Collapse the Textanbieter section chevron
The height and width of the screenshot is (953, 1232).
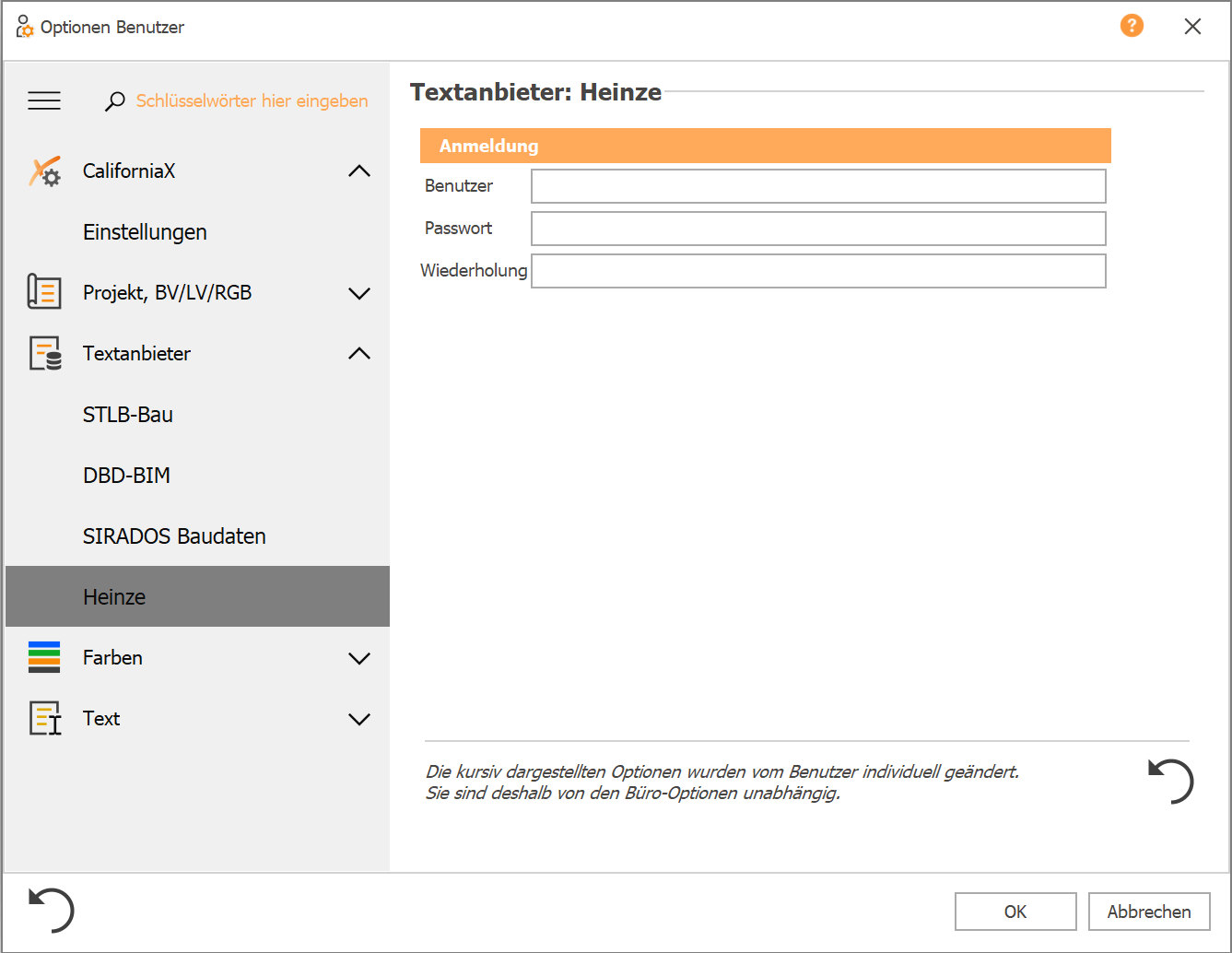tap(359, 354)
